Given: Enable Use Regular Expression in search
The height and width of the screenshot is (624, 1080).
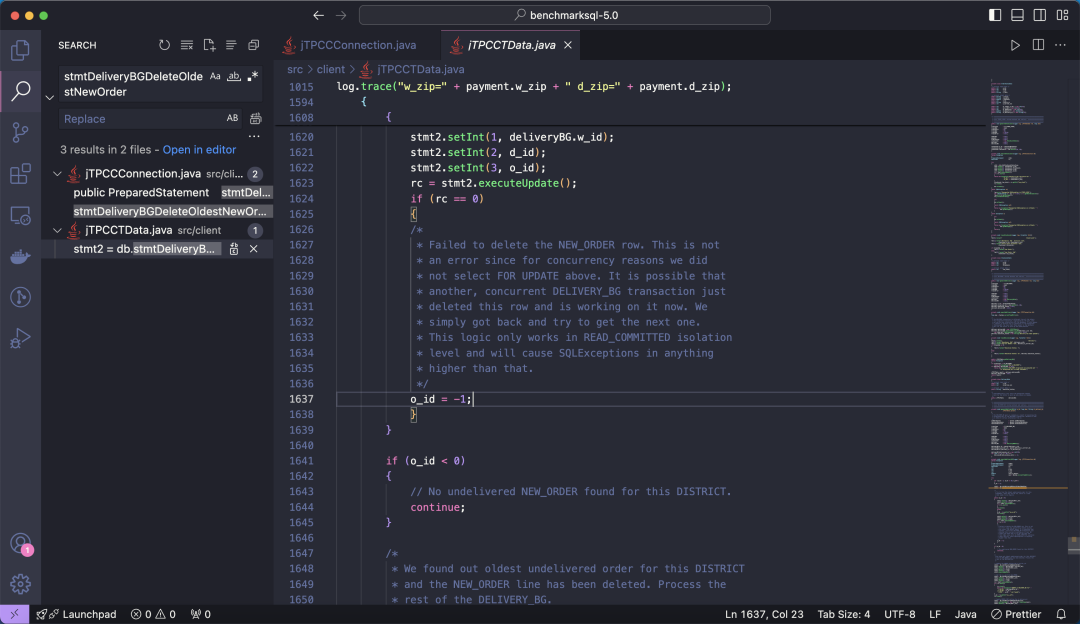Looking at the screenshot, I should (253, 76).
